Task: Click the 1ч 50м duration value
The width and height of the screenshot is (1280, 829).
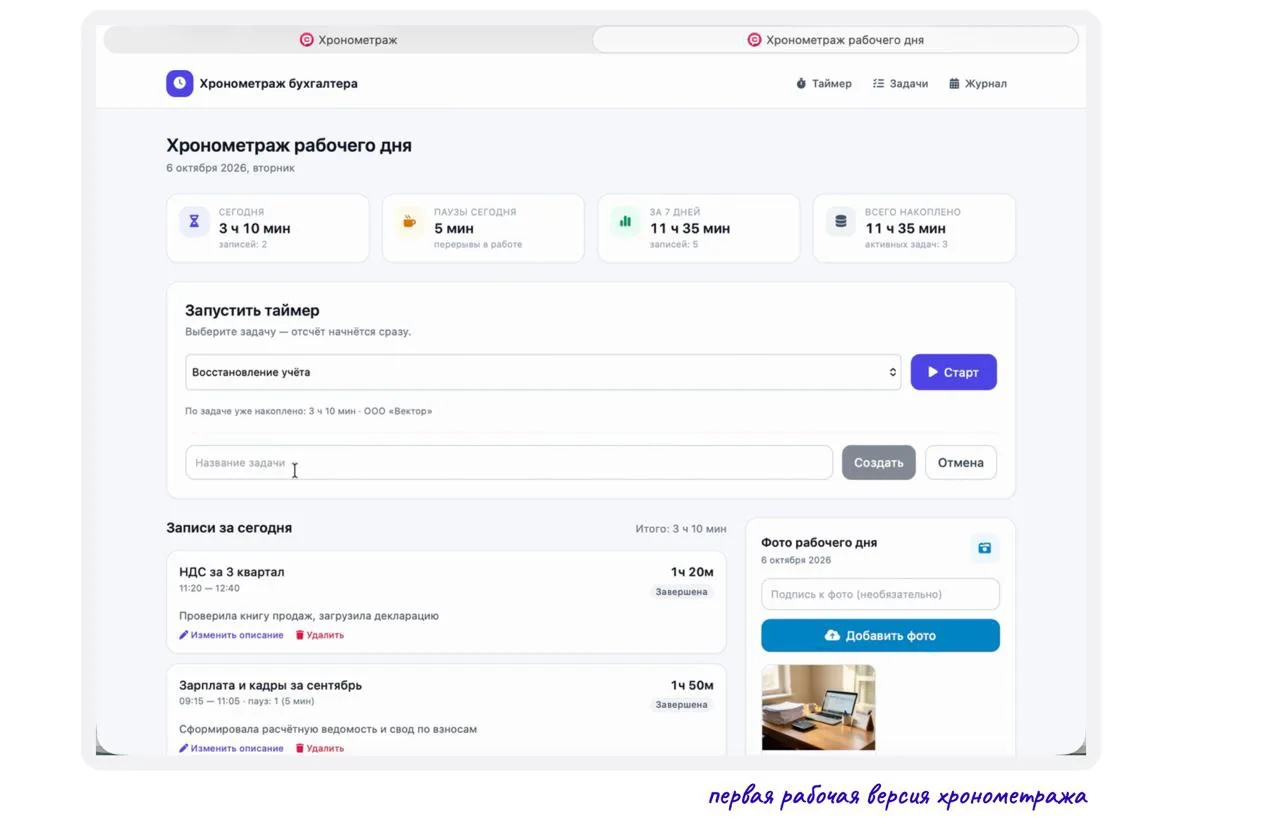Action: point(692,685)
